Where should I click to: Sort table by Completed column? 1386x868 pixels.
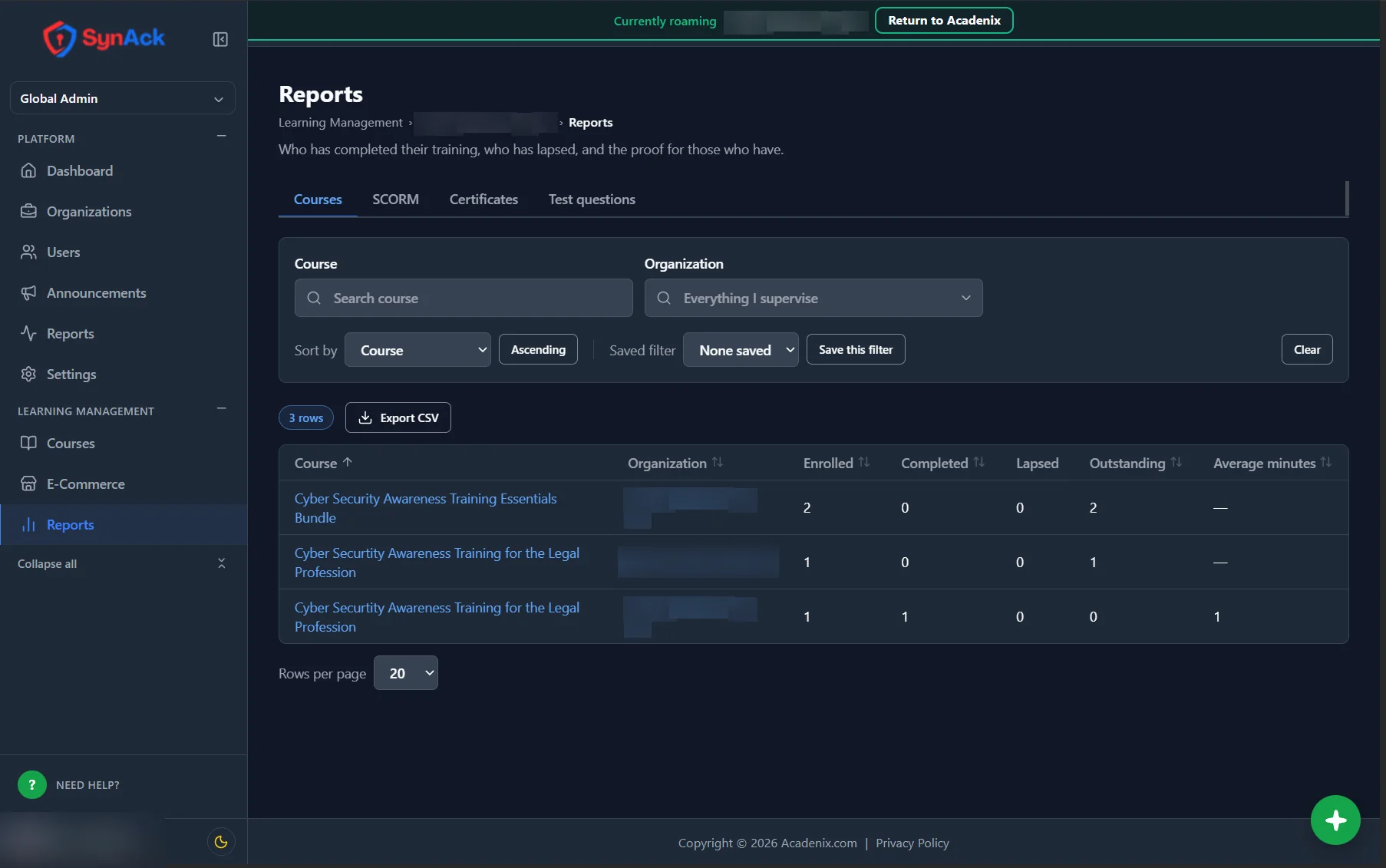[942, 463]
